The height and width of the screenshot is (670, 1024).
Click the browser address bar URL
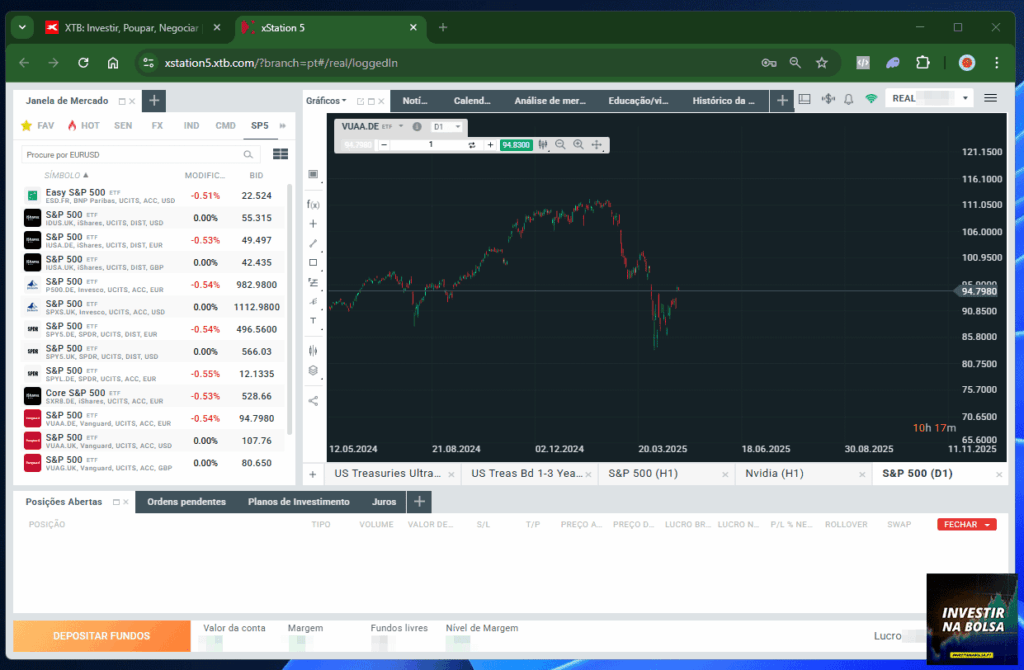point(281,63)
